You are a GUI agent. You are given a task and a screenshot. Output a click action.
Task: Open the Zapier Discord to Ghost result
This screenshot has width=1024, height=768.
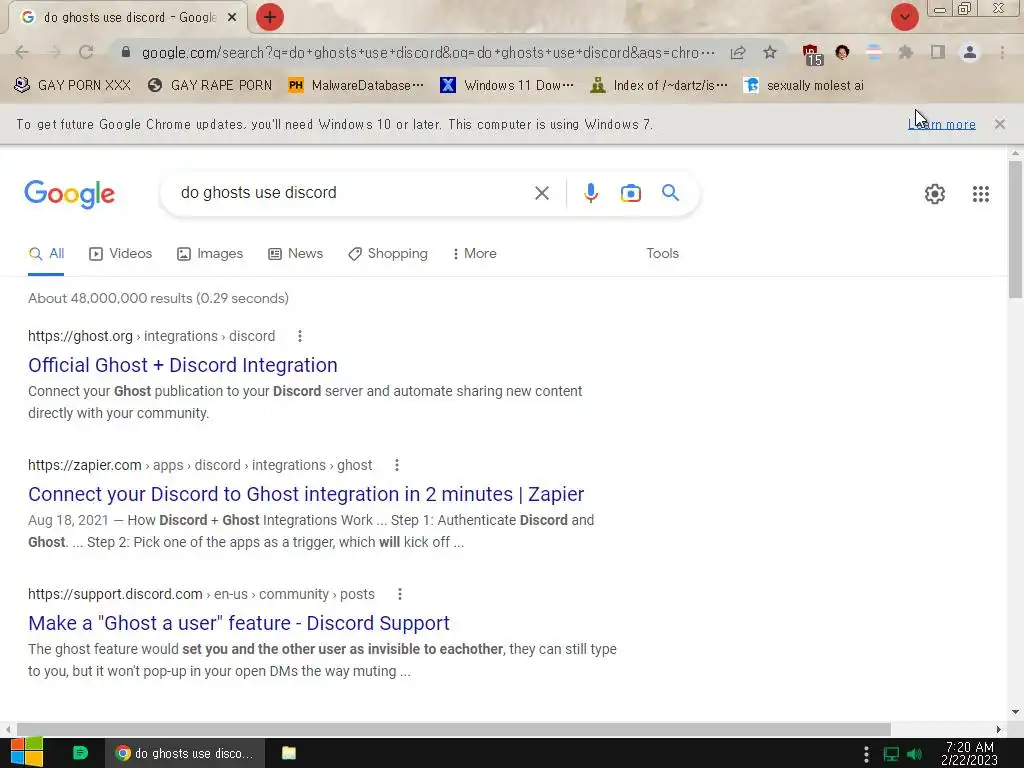click(x=306, y=494)
